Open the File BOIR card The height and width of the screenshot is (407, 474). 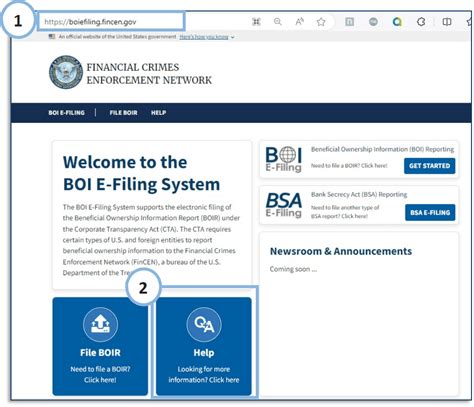click(x=100, y=346)
